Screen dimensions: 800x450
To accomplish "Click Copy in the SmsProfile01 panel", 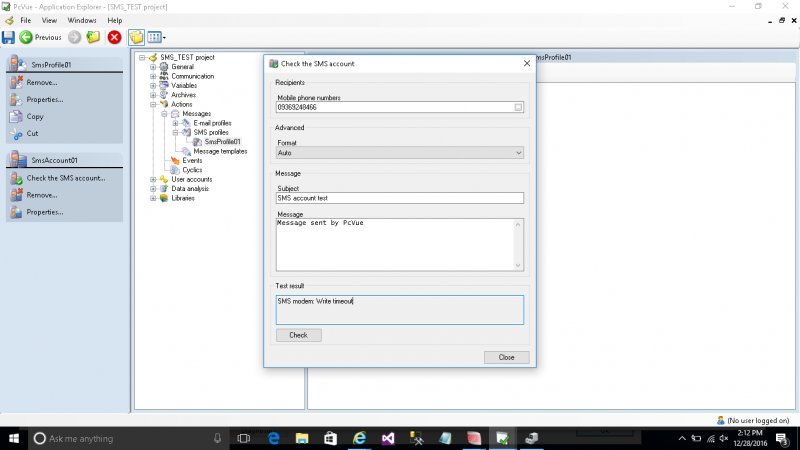I will (x=35, y=116).
